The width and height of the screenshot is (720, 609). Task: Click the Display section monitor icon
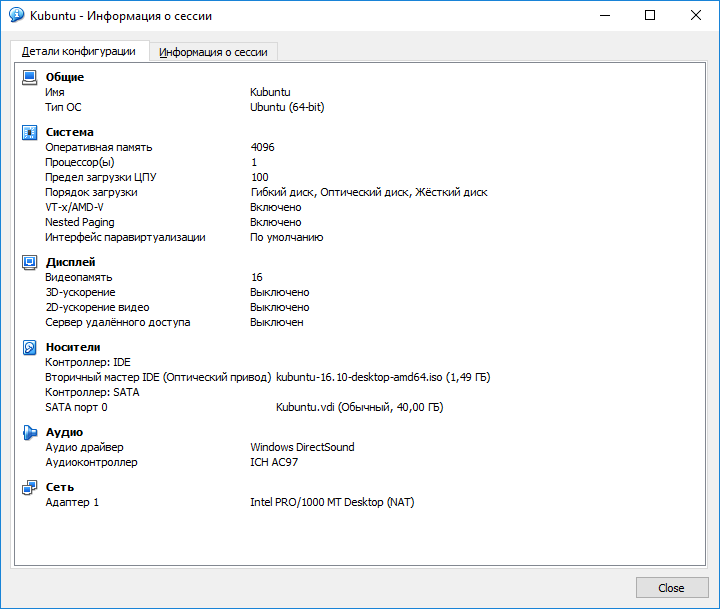tap(29, 263)
